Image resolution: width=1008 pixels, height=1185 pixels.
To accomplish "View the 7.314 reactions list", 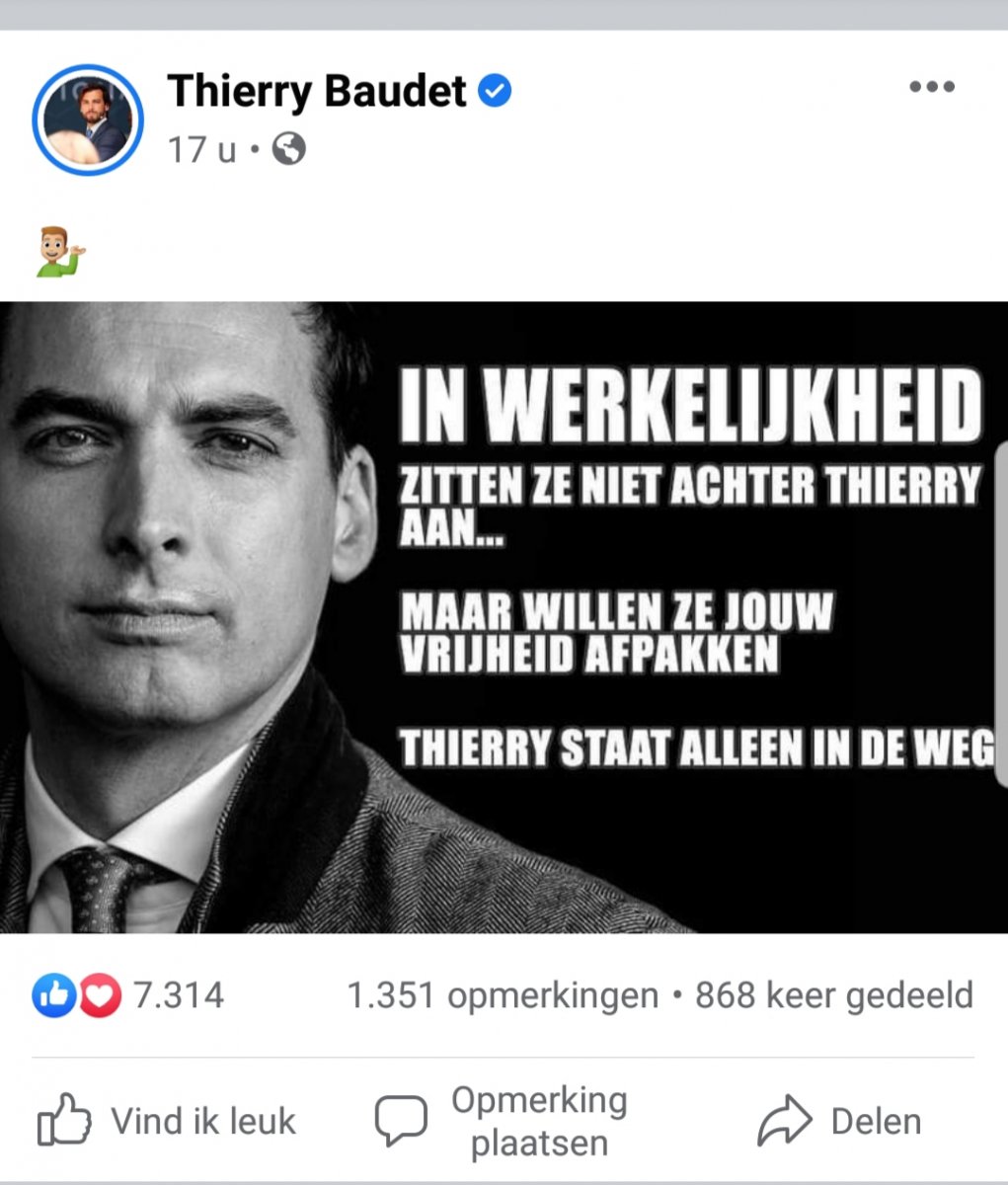I will [x=179, y=995].
